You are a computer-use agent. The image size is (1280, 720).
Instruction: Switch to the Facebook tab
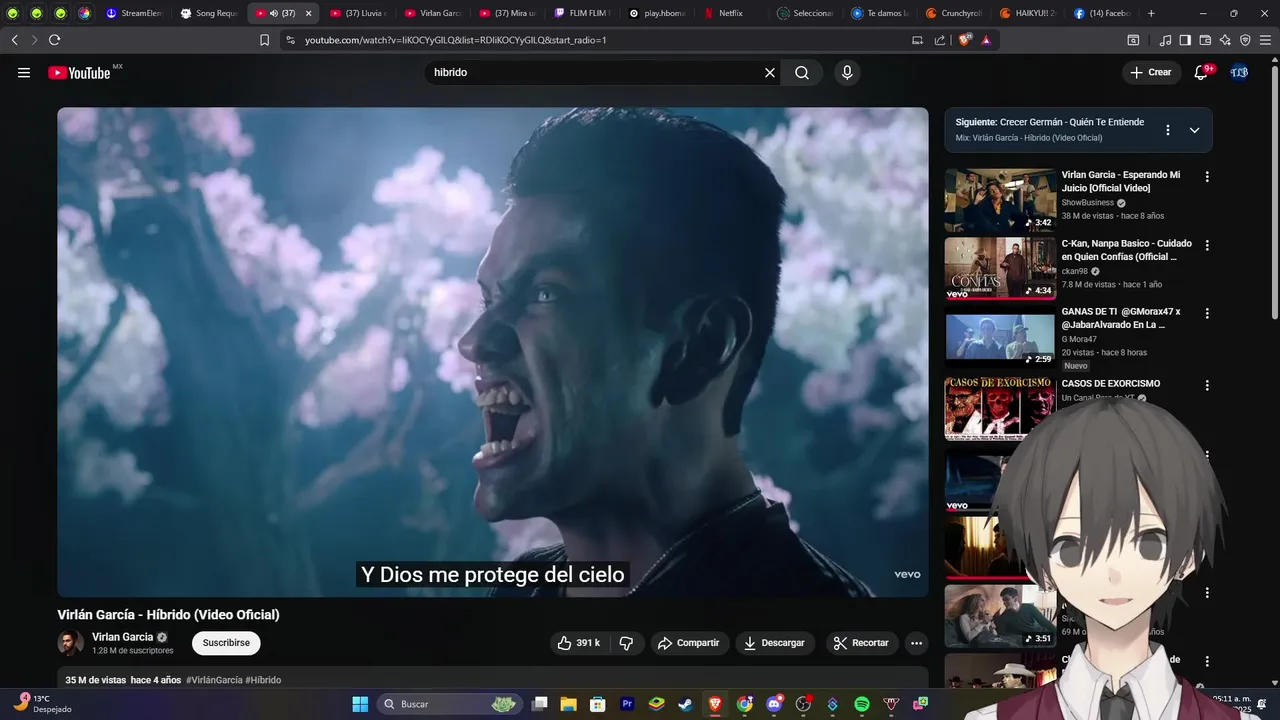point(1105,13)
